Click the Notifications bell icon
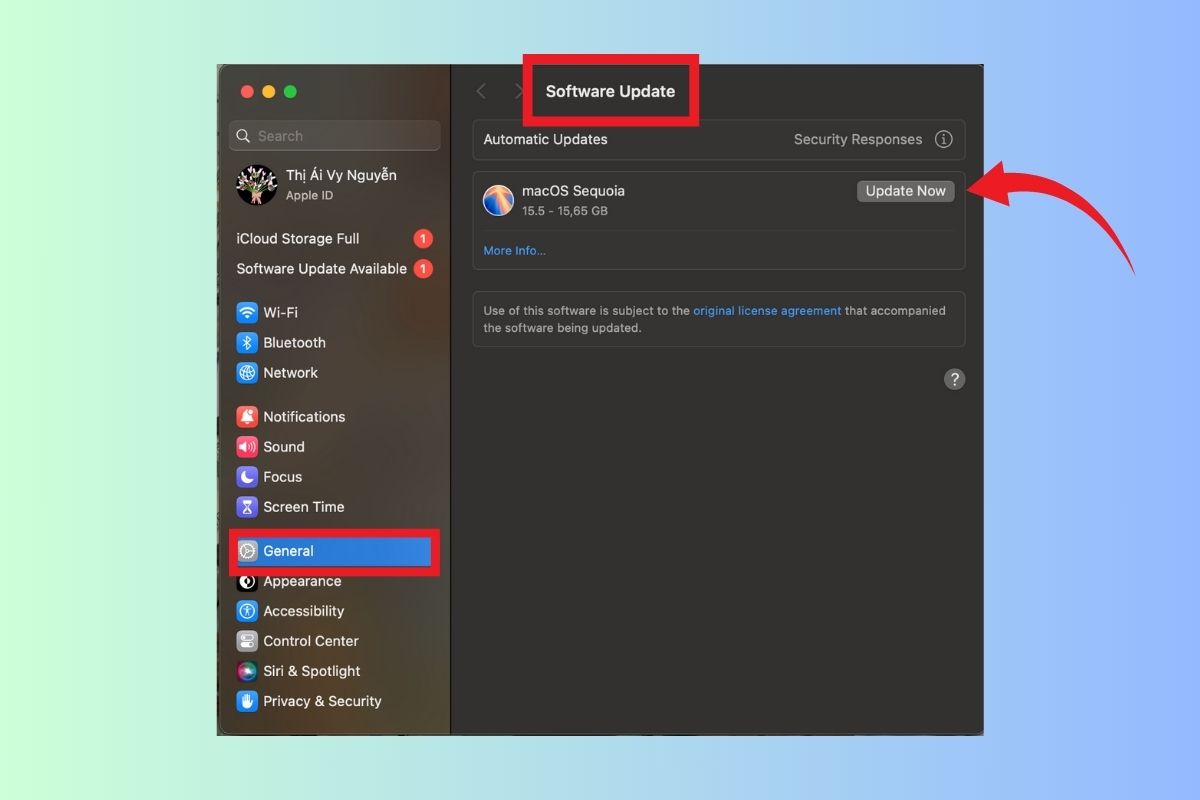 [x=247, y=417]
